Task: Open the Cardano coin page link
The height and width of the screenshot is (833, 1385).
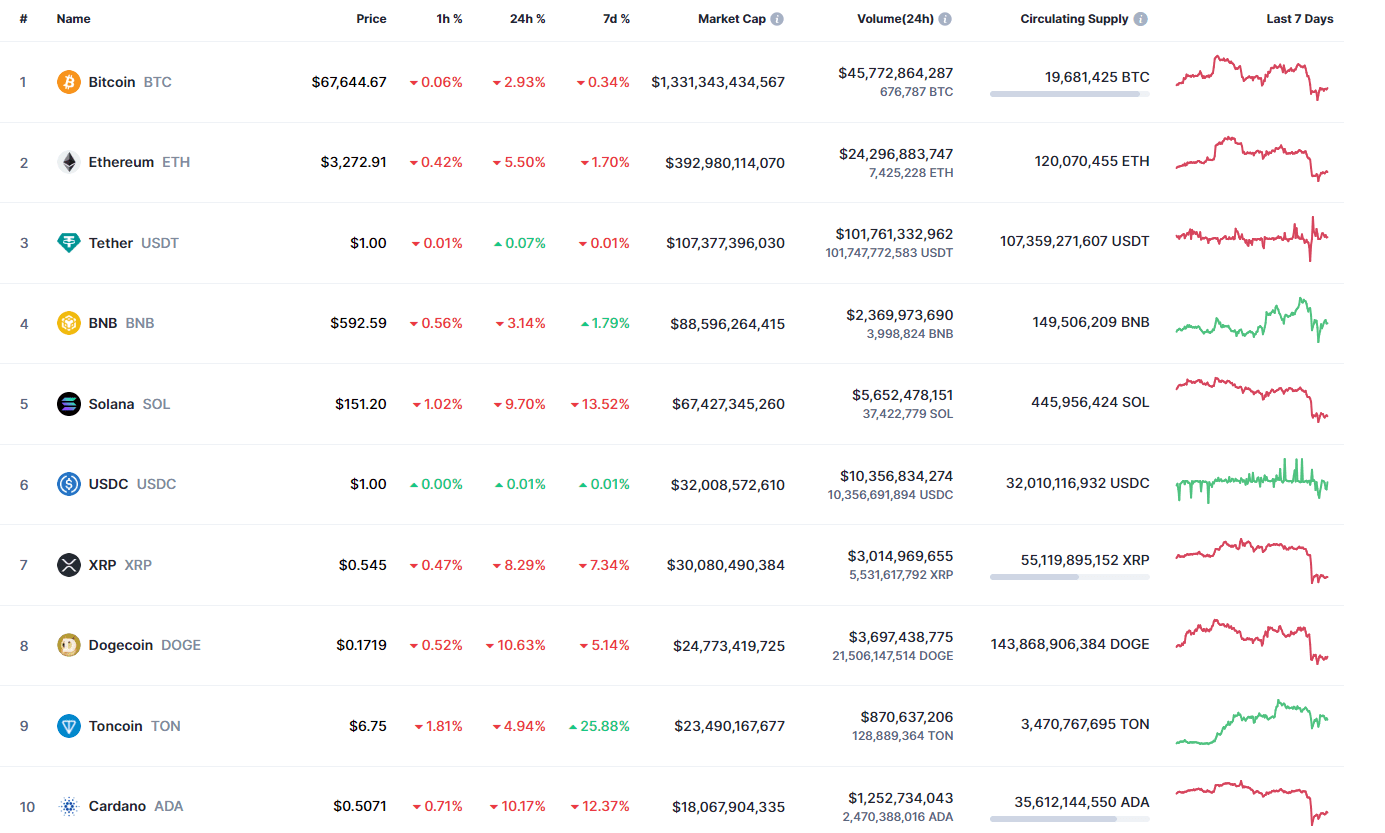Action: pos(118,806)
